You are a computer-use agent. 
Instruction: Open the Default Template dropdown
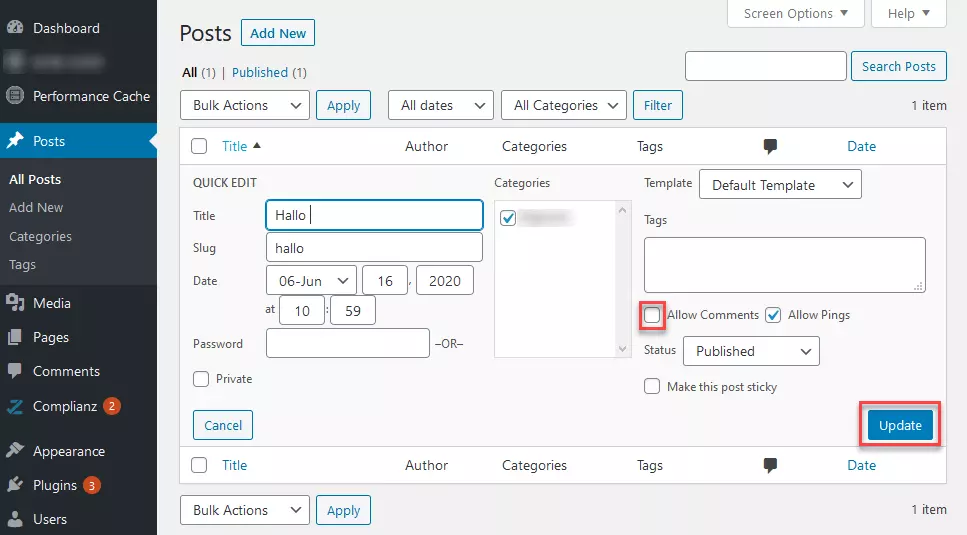[779, 185]
